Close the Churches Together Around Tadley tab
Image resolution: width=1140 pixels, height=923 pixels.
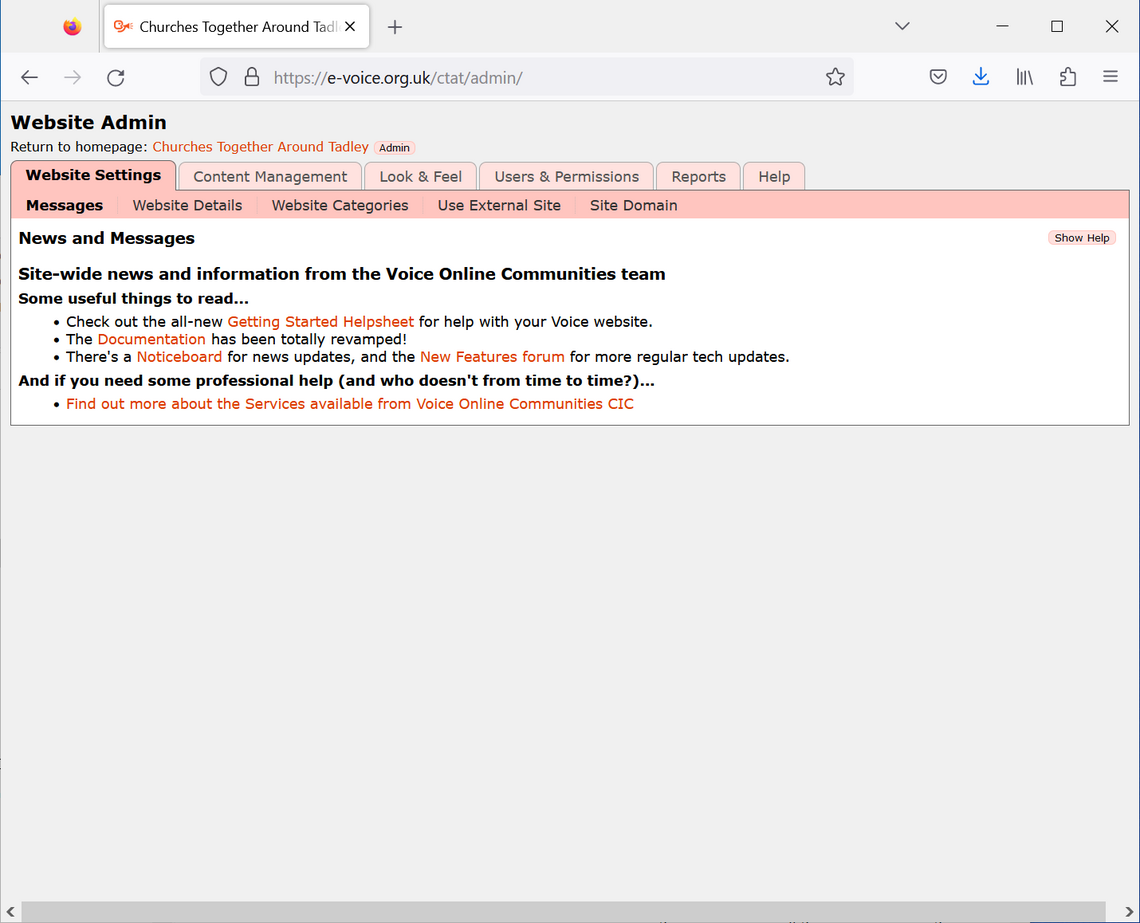pos(350,27)
